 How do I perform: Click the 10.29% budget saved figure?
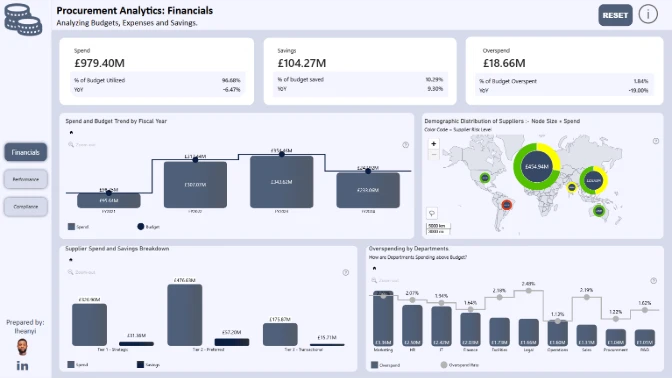tap(434, 79)
